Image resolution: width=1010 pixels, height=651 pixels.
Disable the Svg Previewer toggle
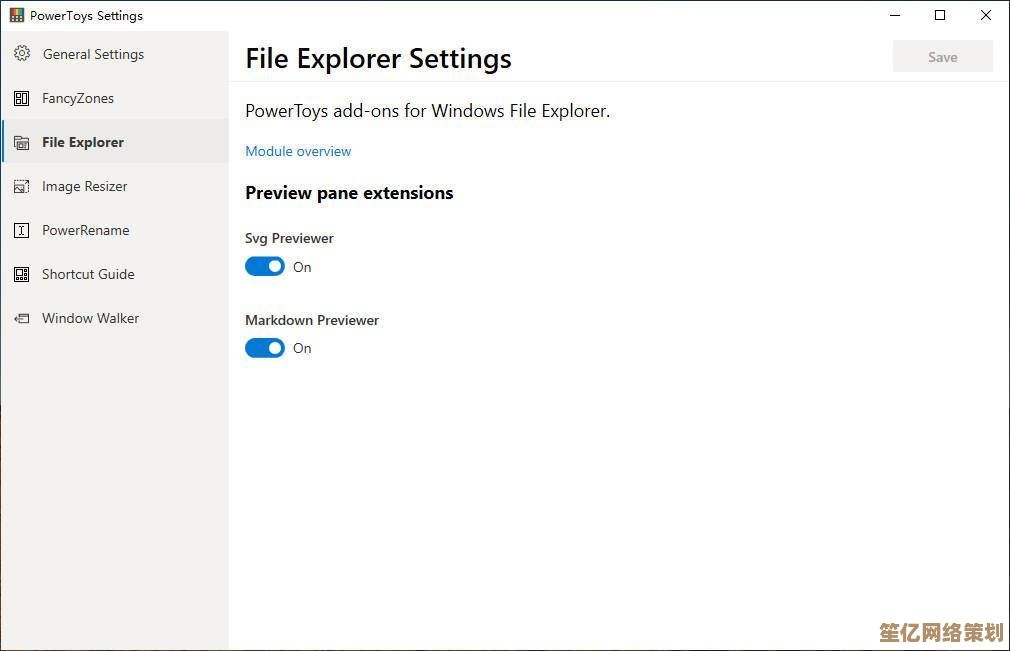[264, 266]
